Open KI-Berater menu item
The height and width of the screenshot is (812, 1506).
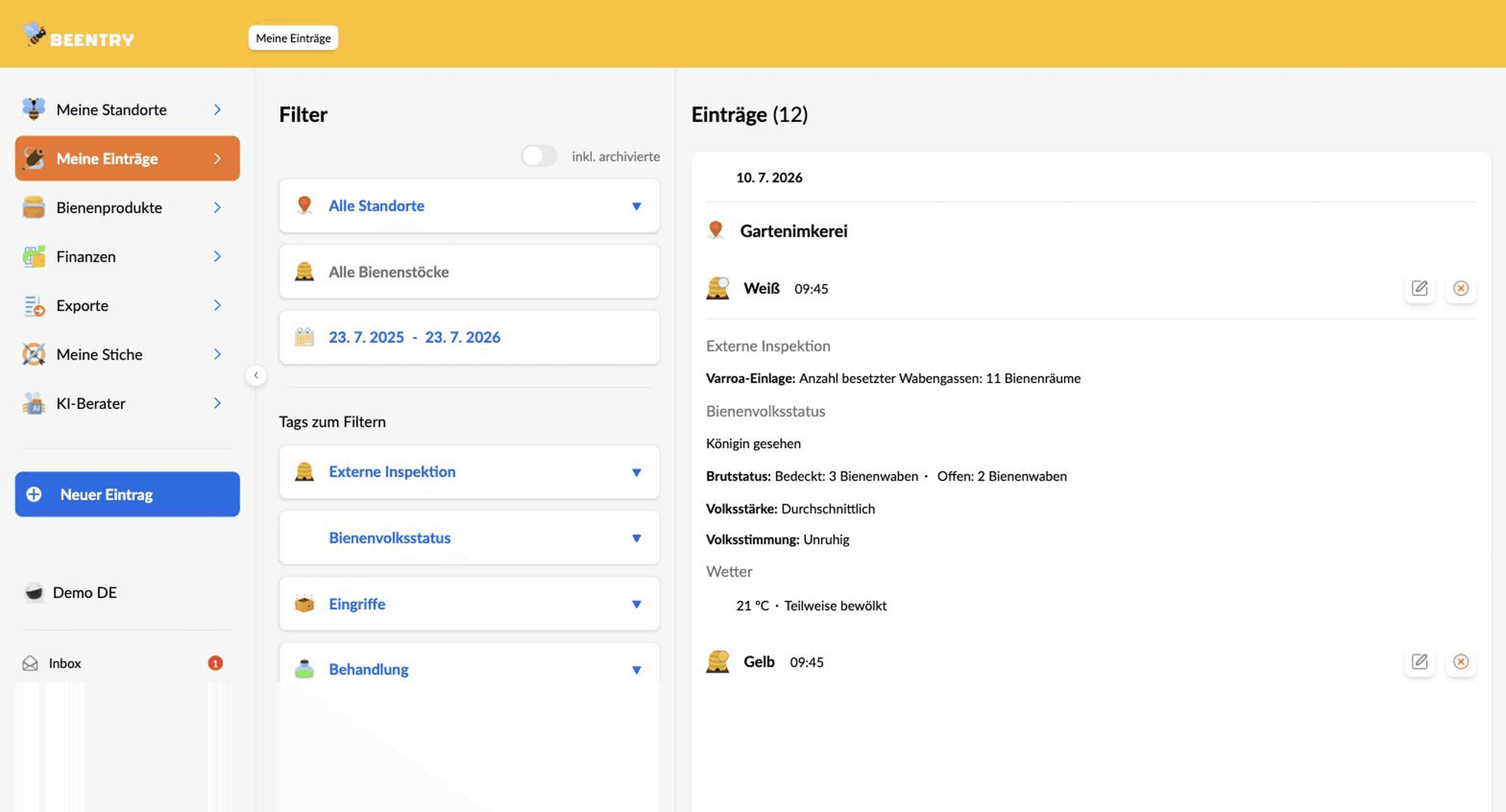[127, 403]
